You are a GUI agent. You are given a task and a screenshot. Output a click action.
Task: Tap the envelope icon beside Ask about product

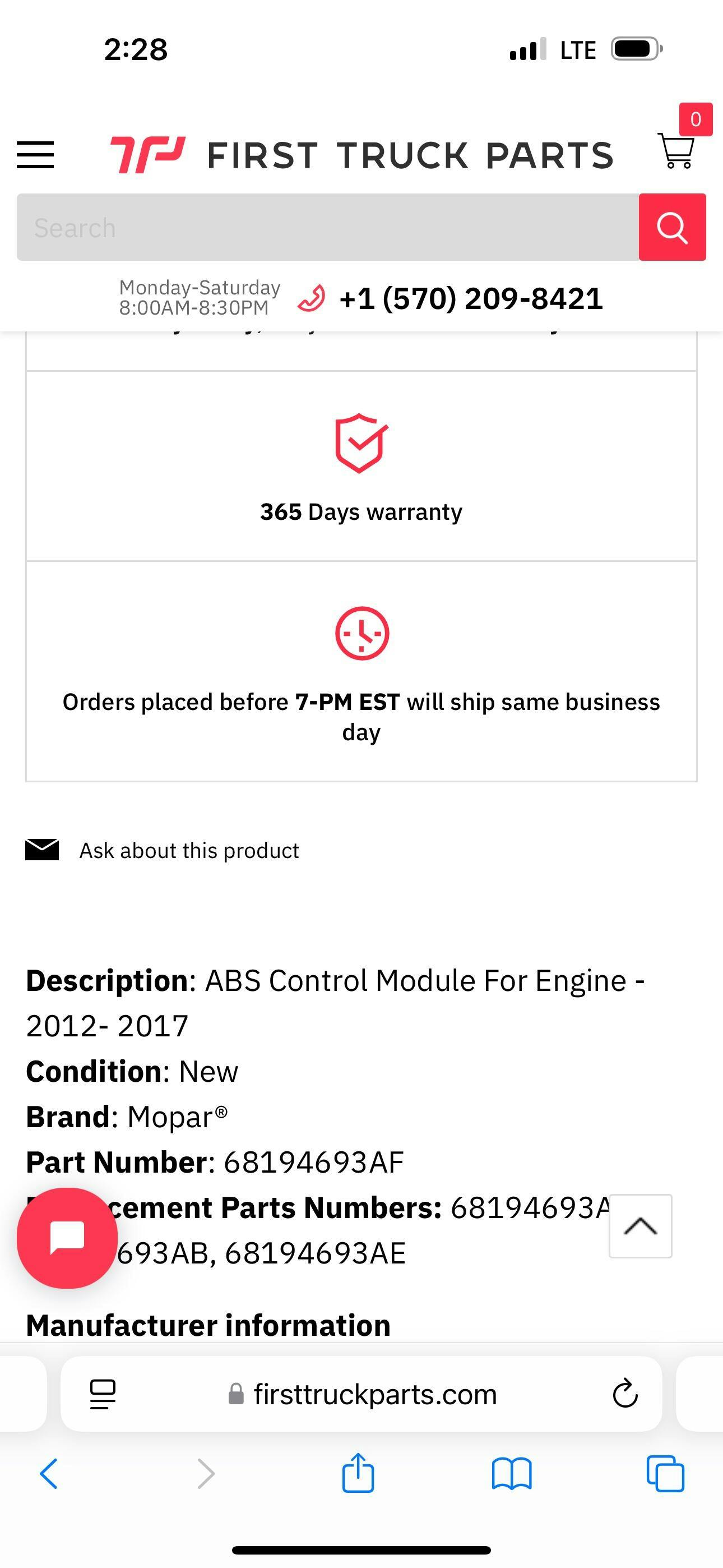pos(42,850)
